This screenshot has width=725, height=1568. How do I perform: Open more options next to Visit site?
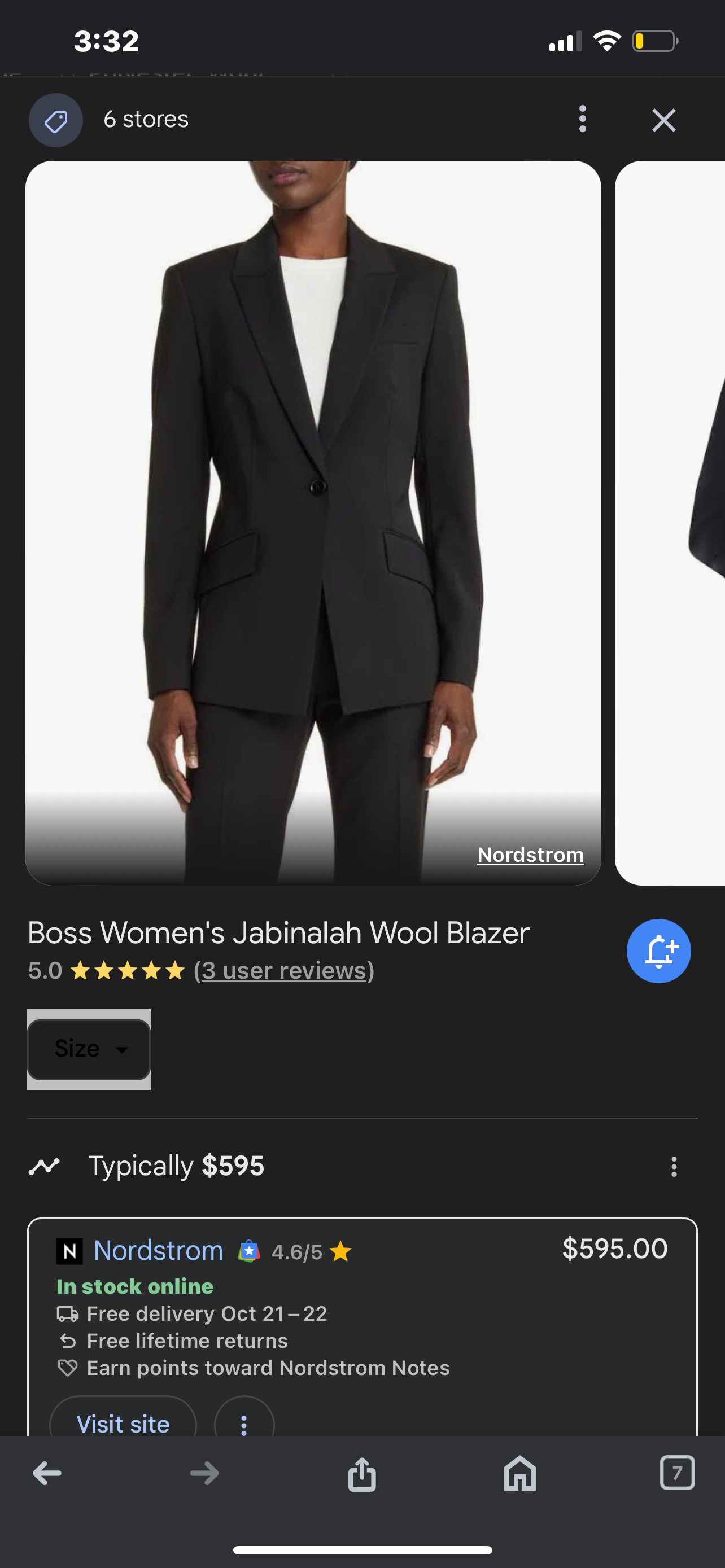coord(244,1424)
